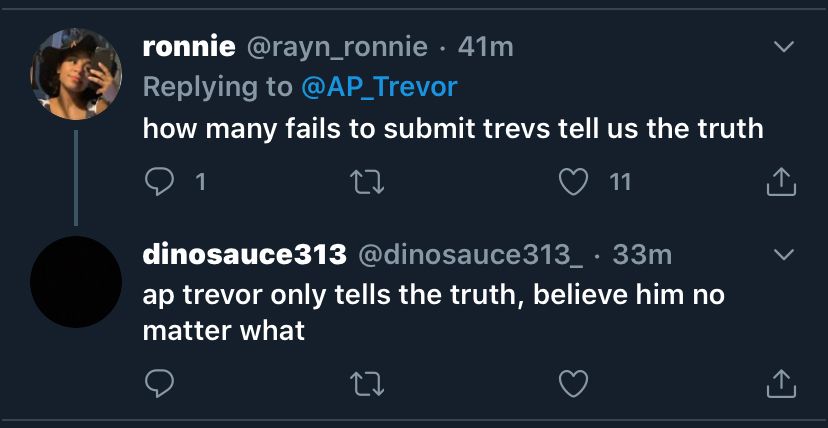
Task: Open dinosauce313's display name profile
Action: coord(244,255)
